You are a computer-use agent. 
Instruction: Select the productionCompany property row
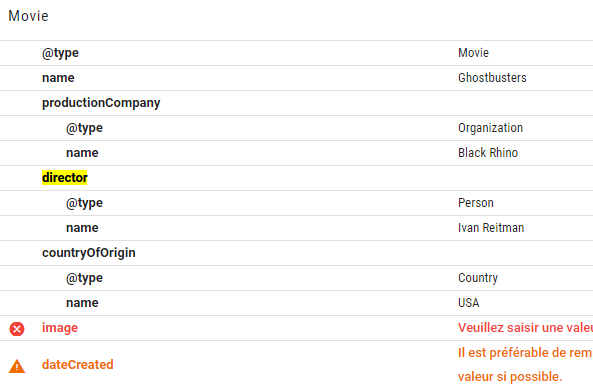click(x=296, y=103)
